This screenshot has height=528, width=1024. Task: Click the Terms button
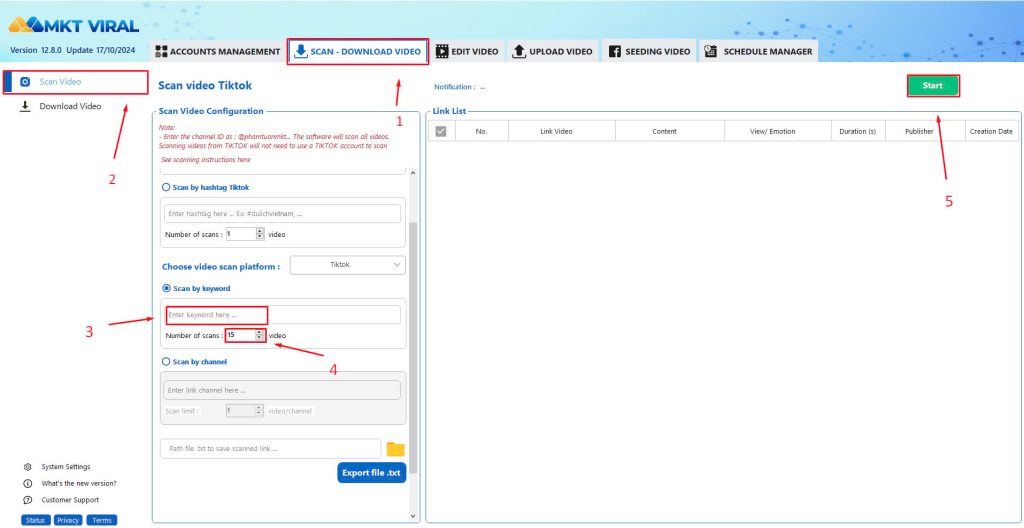[x=101, y=520]
